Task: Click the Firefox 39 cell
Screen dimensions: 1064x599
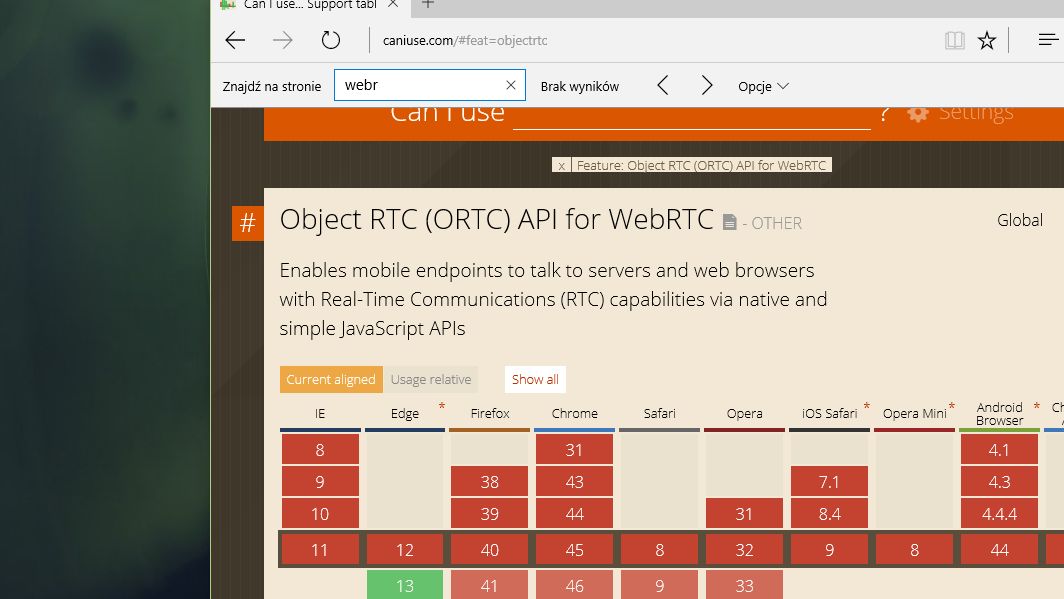Action: pos(489,514)
